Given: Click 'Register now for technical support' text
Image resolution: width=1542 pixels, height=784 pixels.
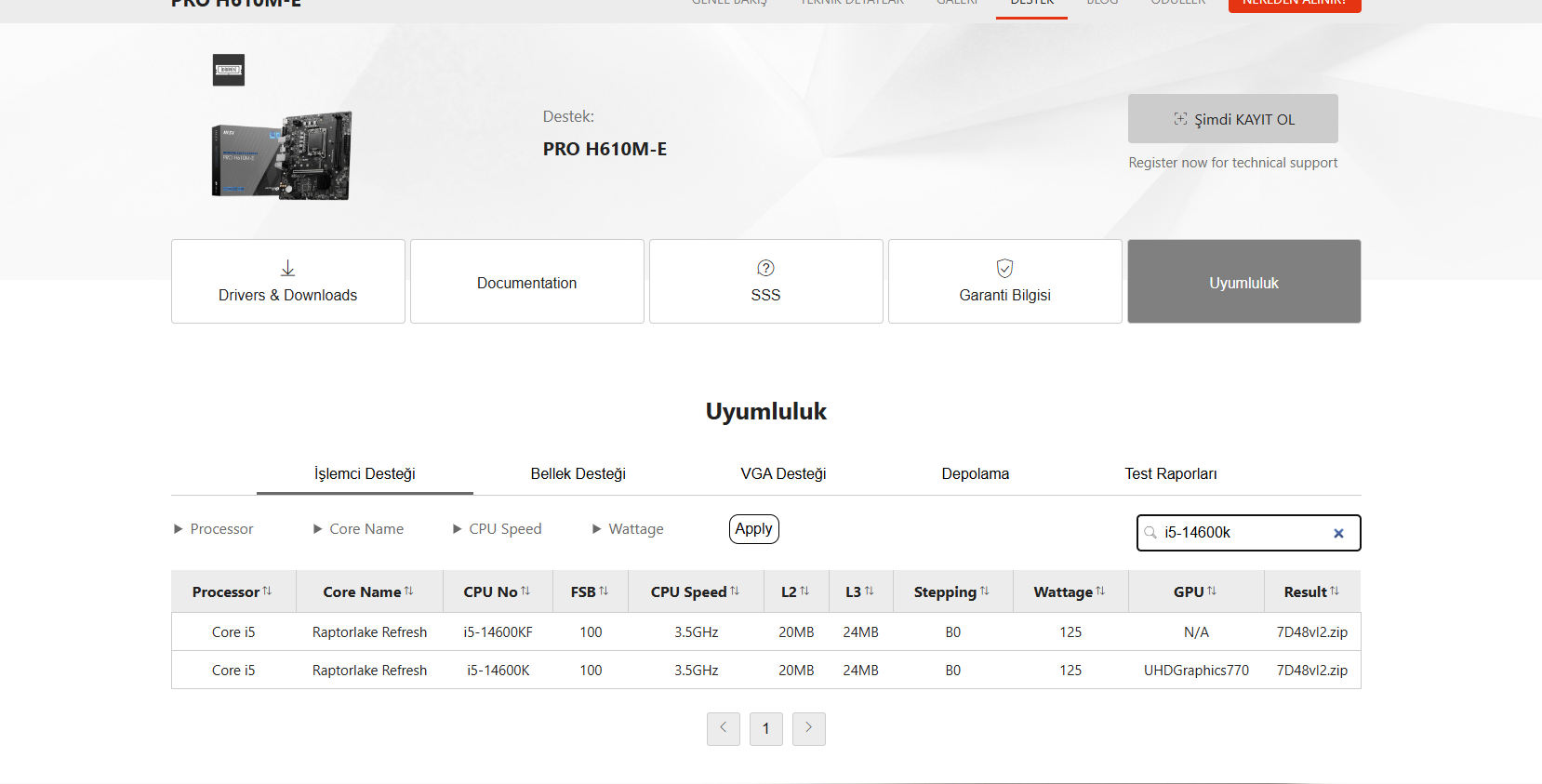Looking at the screenshot, I should tap(1233, 163).
